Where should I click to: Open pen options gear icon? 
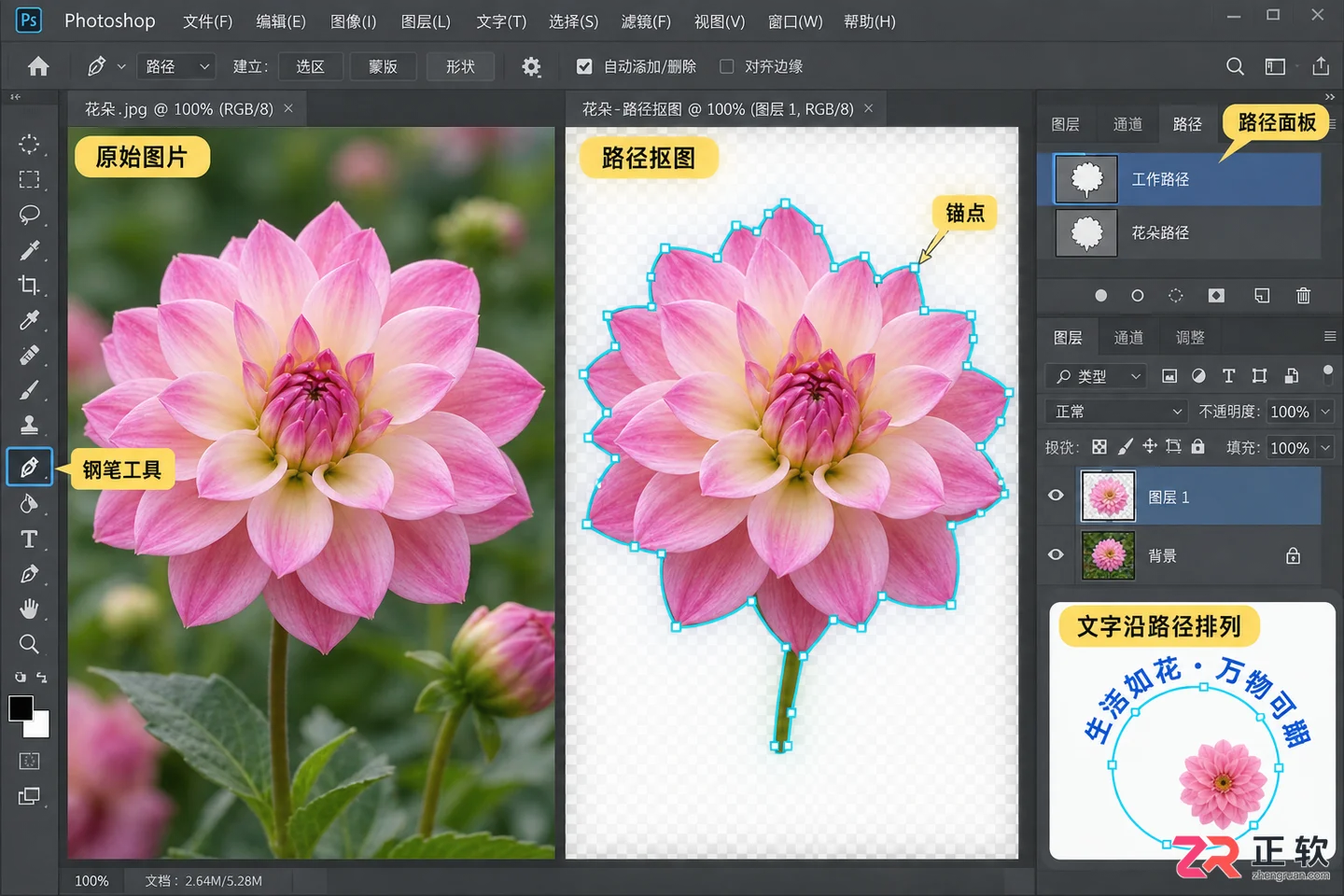531,66
